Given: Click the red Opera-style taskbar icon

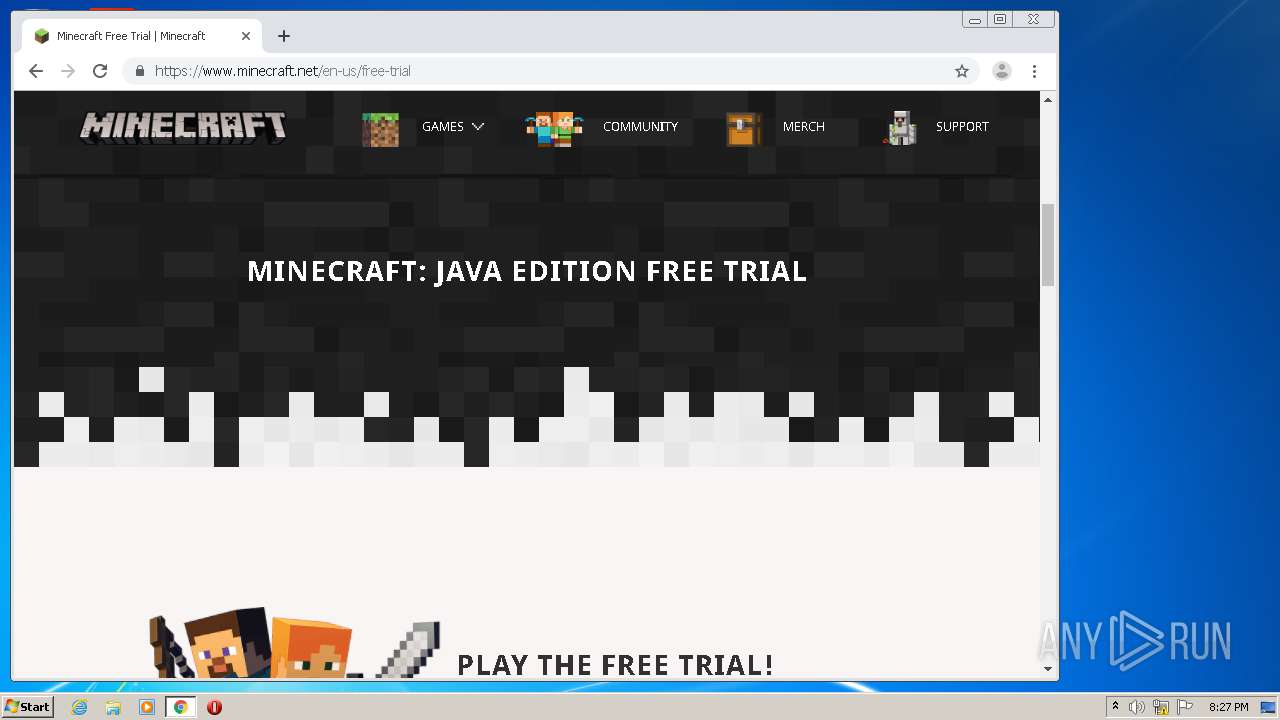Looking at the screenshot, I should pyautogui.click(x=214, y=707).
